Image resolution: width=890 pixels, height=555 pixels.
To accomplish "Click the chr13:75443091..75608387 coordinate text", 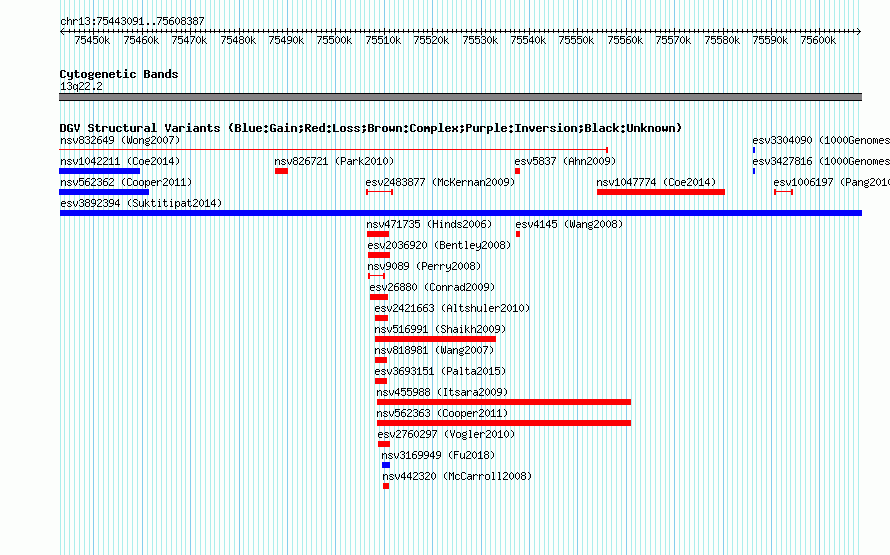I will [132, 21].
